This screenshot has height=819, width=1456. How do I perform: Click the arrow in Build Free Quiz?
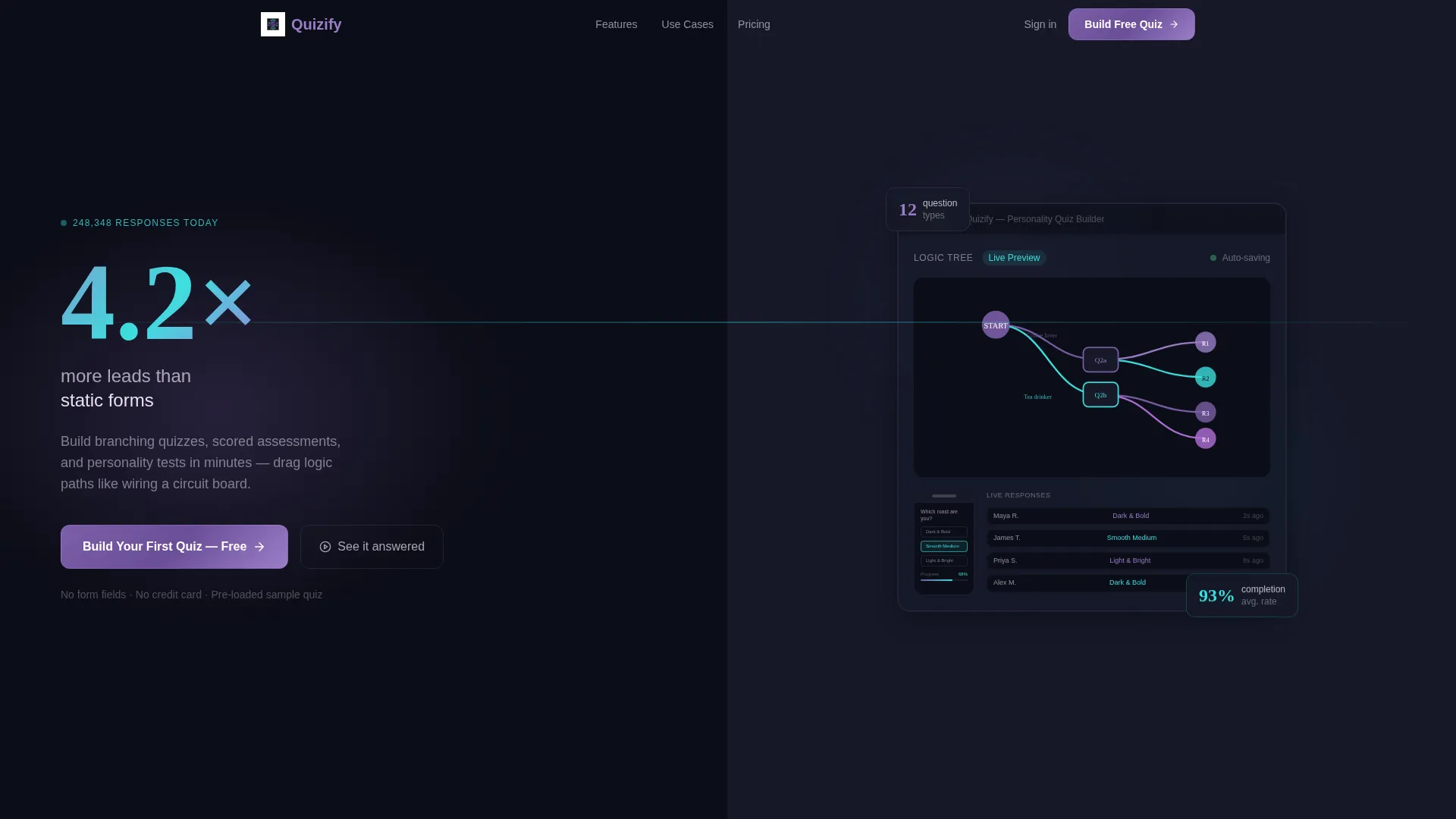(1174, 24)
